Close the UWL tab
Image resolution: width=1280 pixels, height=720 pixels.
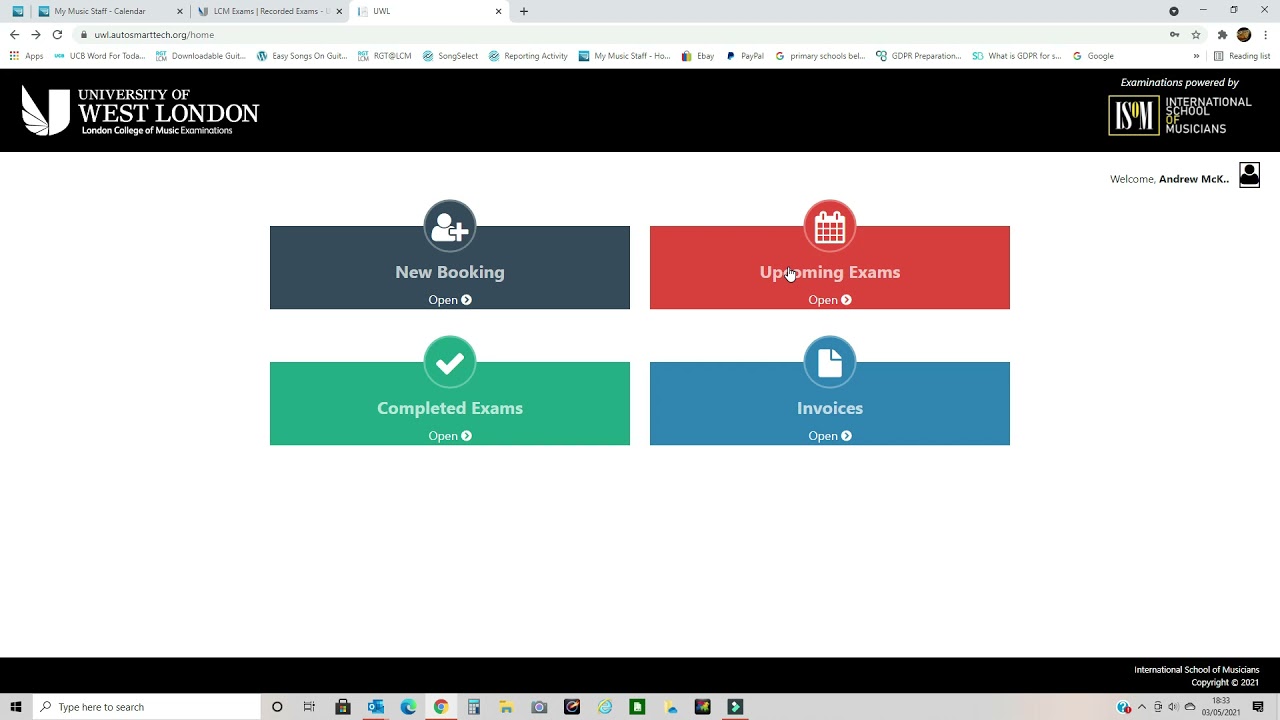point(498,11)
